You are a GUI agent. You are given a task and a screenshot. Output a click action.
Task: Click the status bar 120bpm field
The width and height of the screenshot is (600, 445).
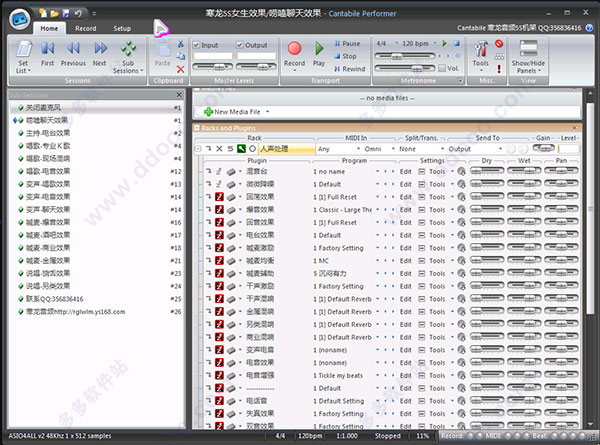coord(310,435)
